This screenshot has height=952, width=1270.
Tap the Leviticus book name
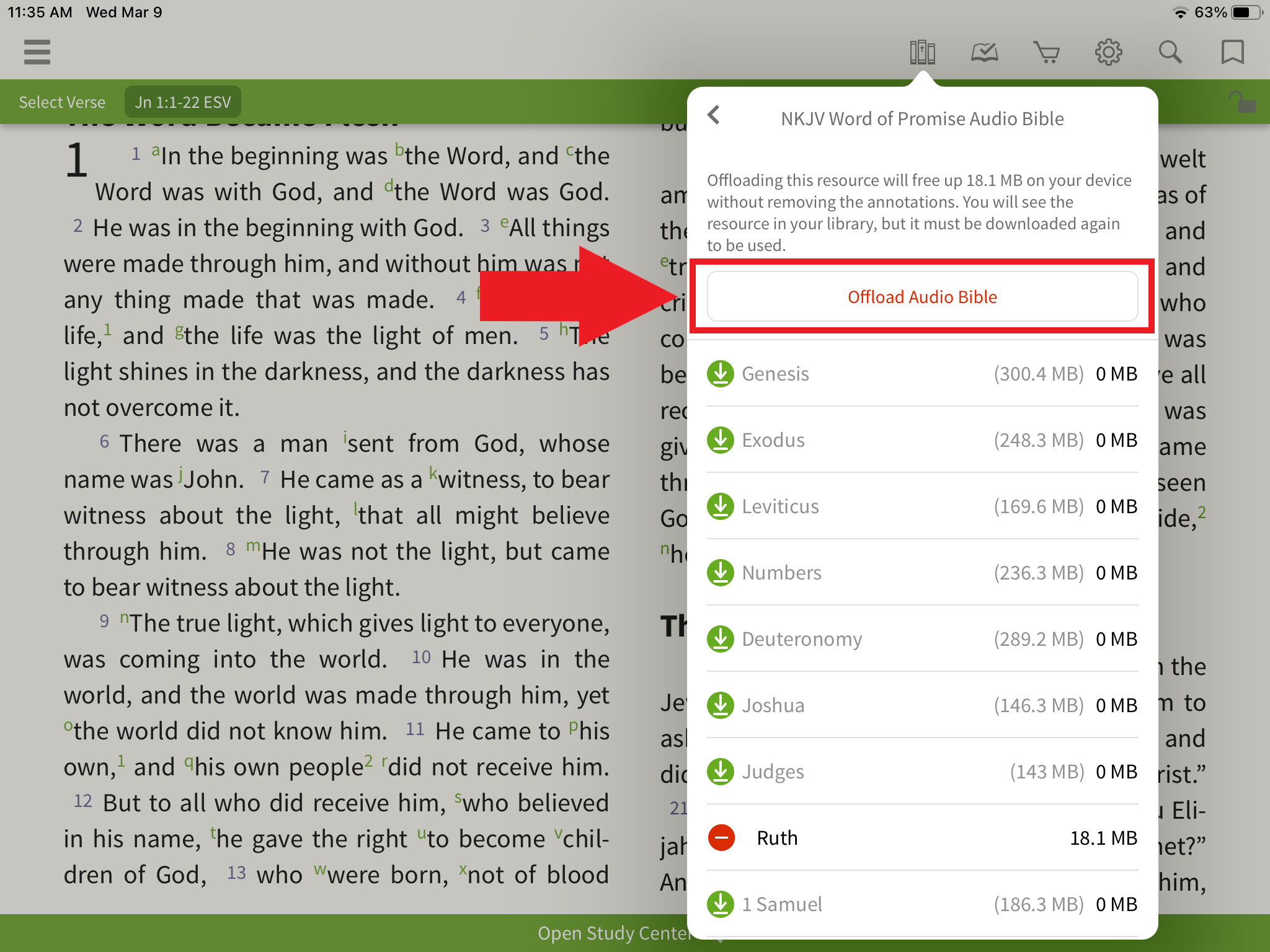pyautogui.click(x=780, y=506)
